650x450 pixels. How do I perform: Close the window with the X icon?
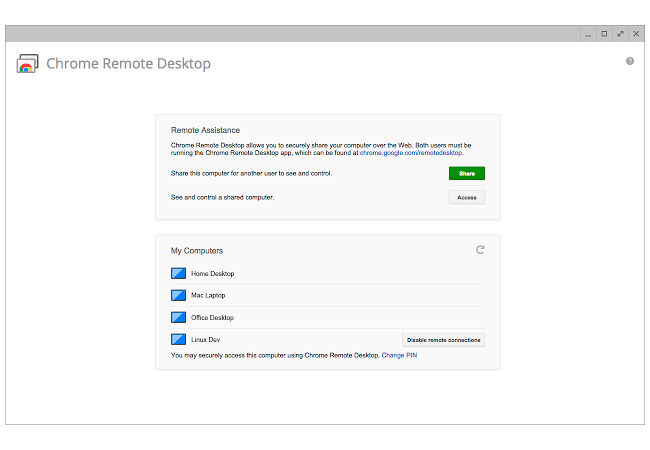(x=636, y=34)
